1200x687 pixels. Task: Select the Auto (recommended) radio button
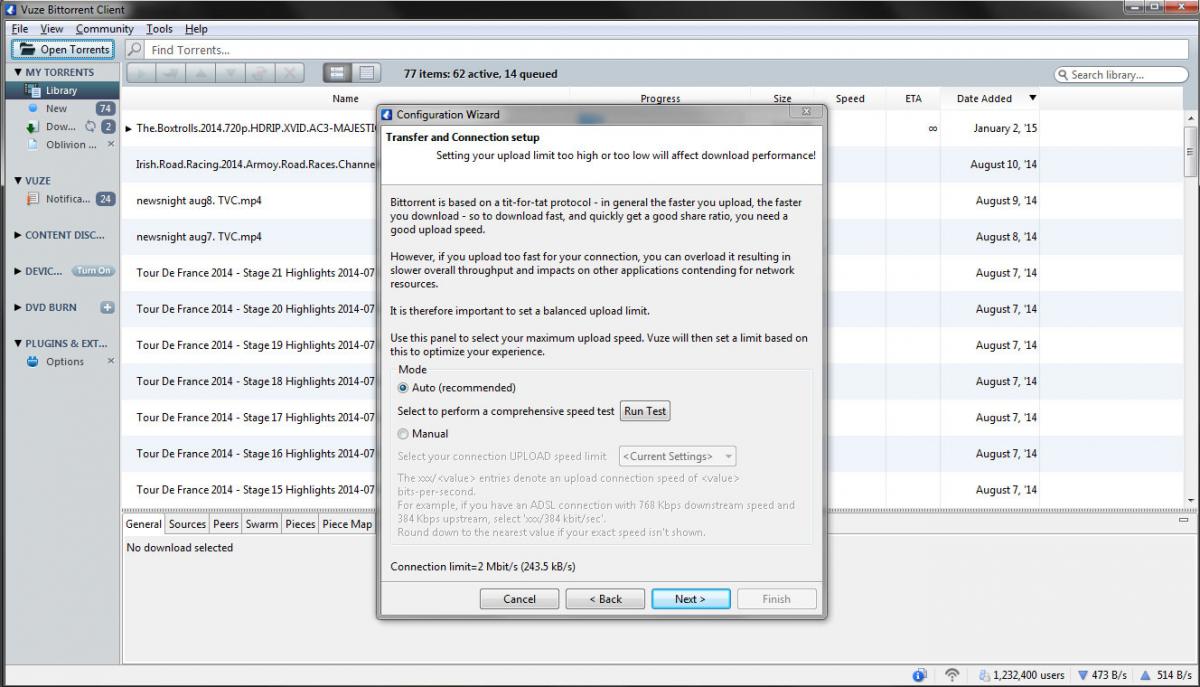coord(403,388)
